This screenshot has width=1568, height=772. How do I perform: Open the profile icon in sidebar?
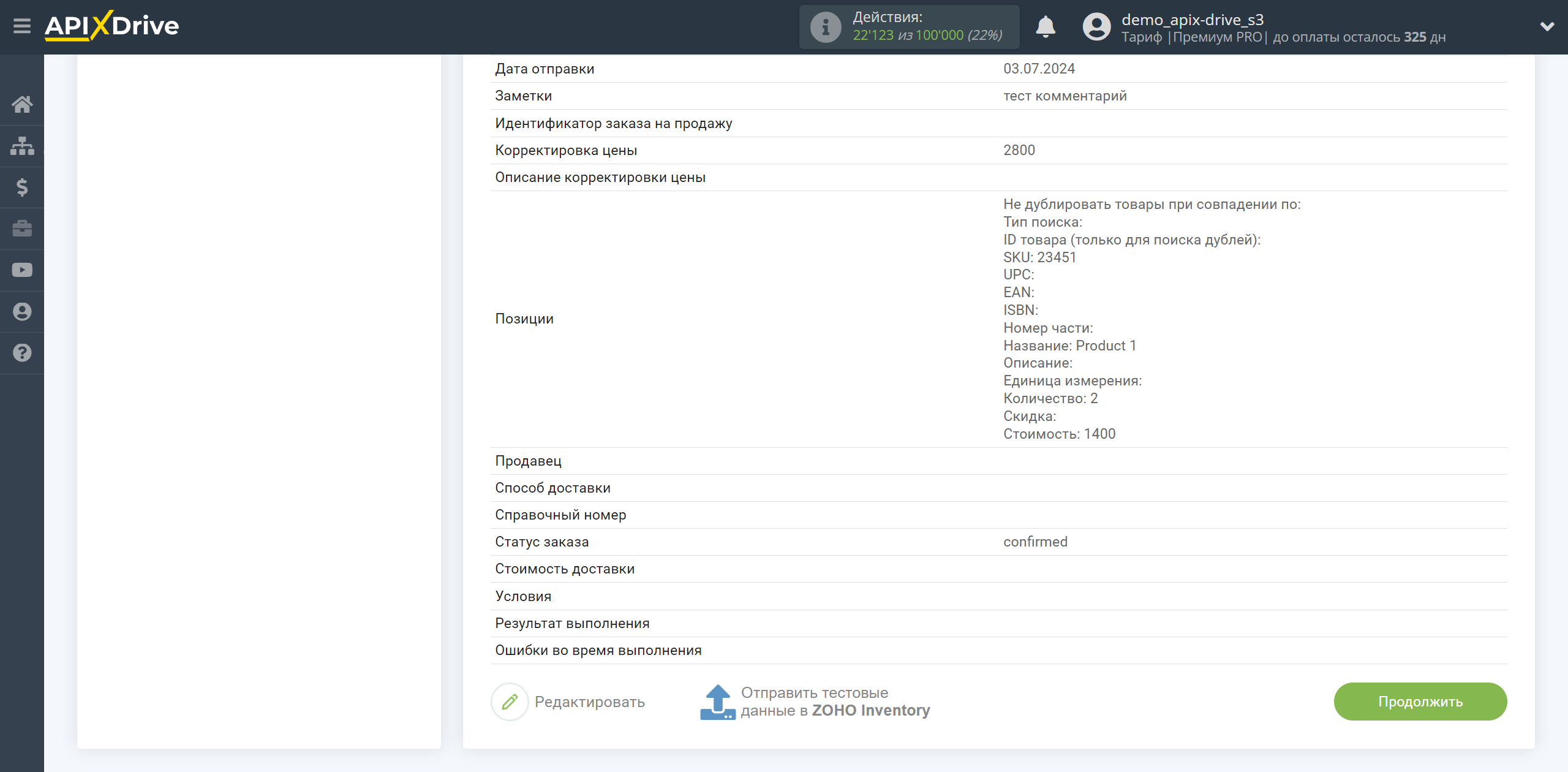tap(22, 311)
